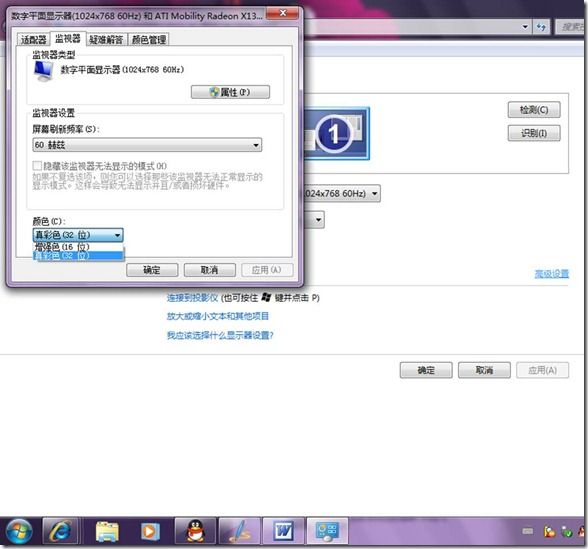Select 真彩色 (32 位) in the list

tap(78, 256)
